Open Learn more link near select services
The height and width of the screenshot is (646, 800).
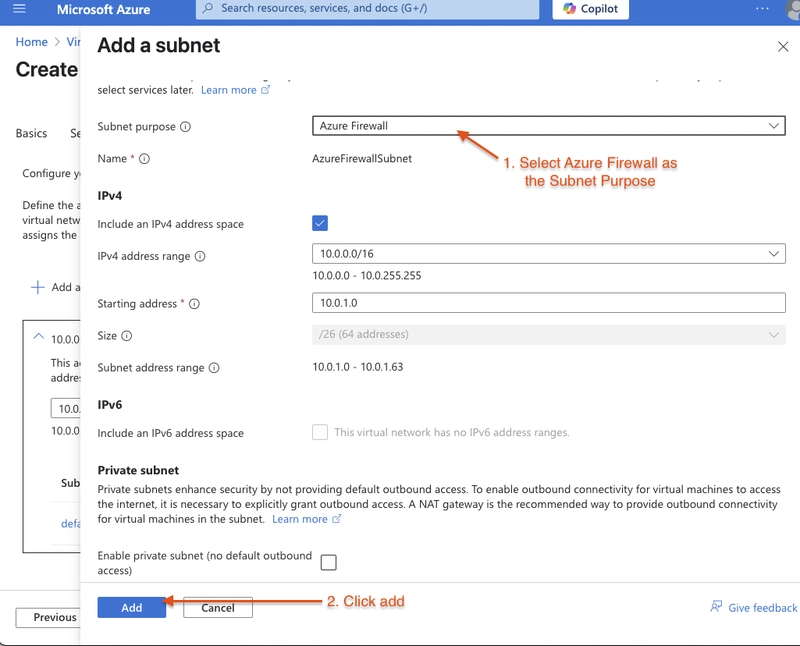[235, 90]
